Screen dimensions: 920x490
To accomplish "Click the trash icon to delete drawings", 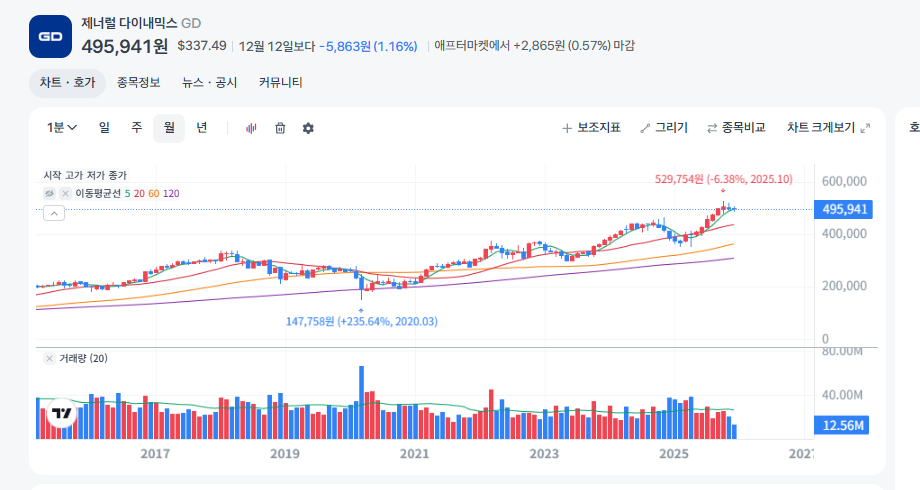I will click(x=280, y=128).
